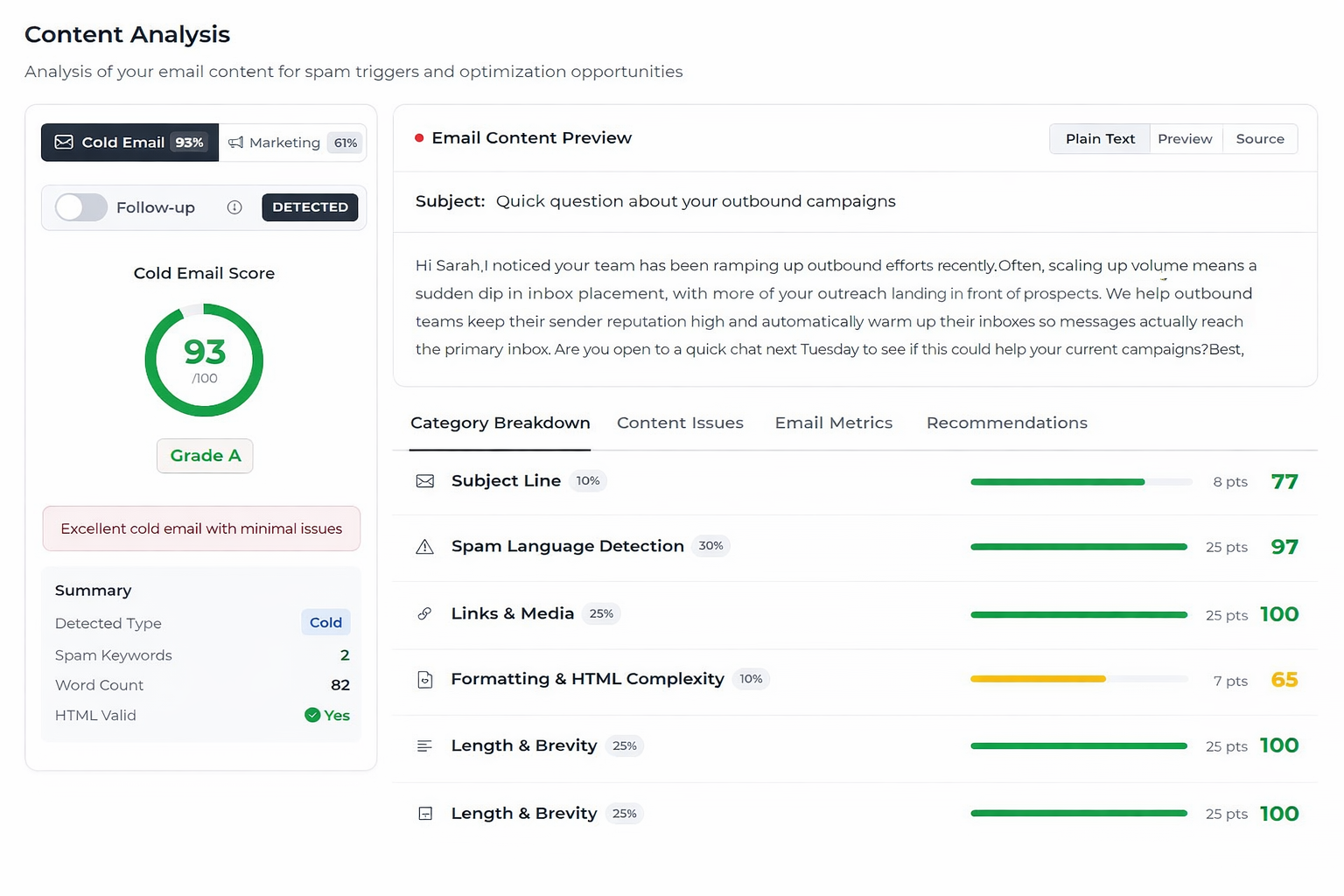This screenshot has width=1344, height=896.
Task: Click the Links & Media label
Action: click(x=513, y=613)
